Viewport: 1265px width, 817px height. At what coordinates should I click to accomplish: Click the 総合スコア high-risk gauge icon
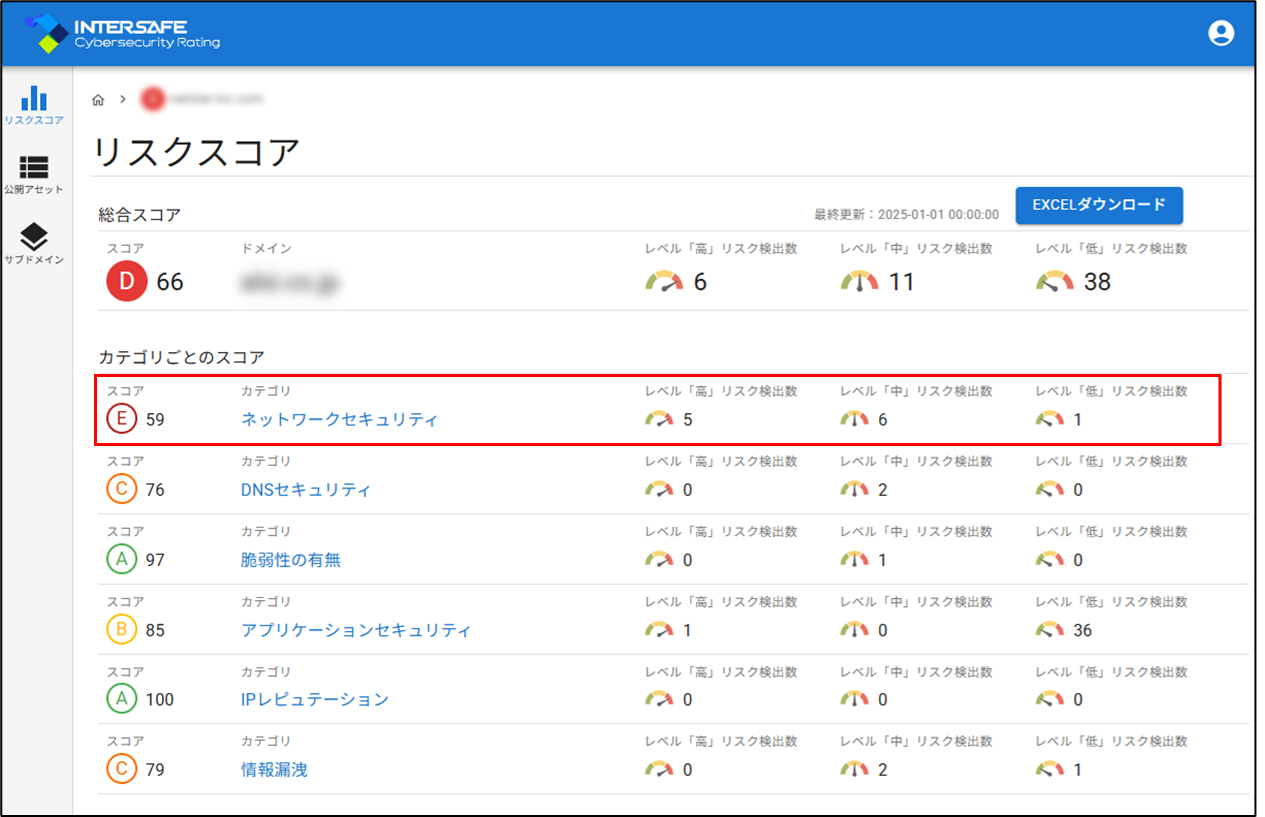[x=664, y=282]
